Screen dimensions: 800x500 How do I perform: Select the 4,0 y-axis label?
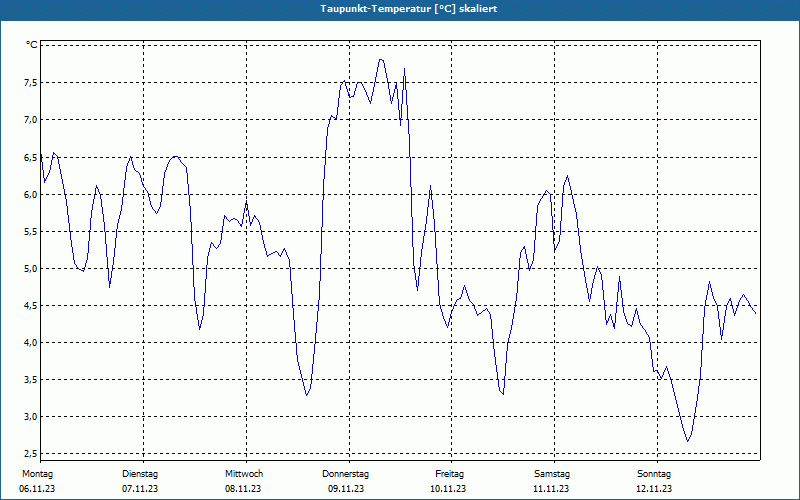click(x=31, y=342)
